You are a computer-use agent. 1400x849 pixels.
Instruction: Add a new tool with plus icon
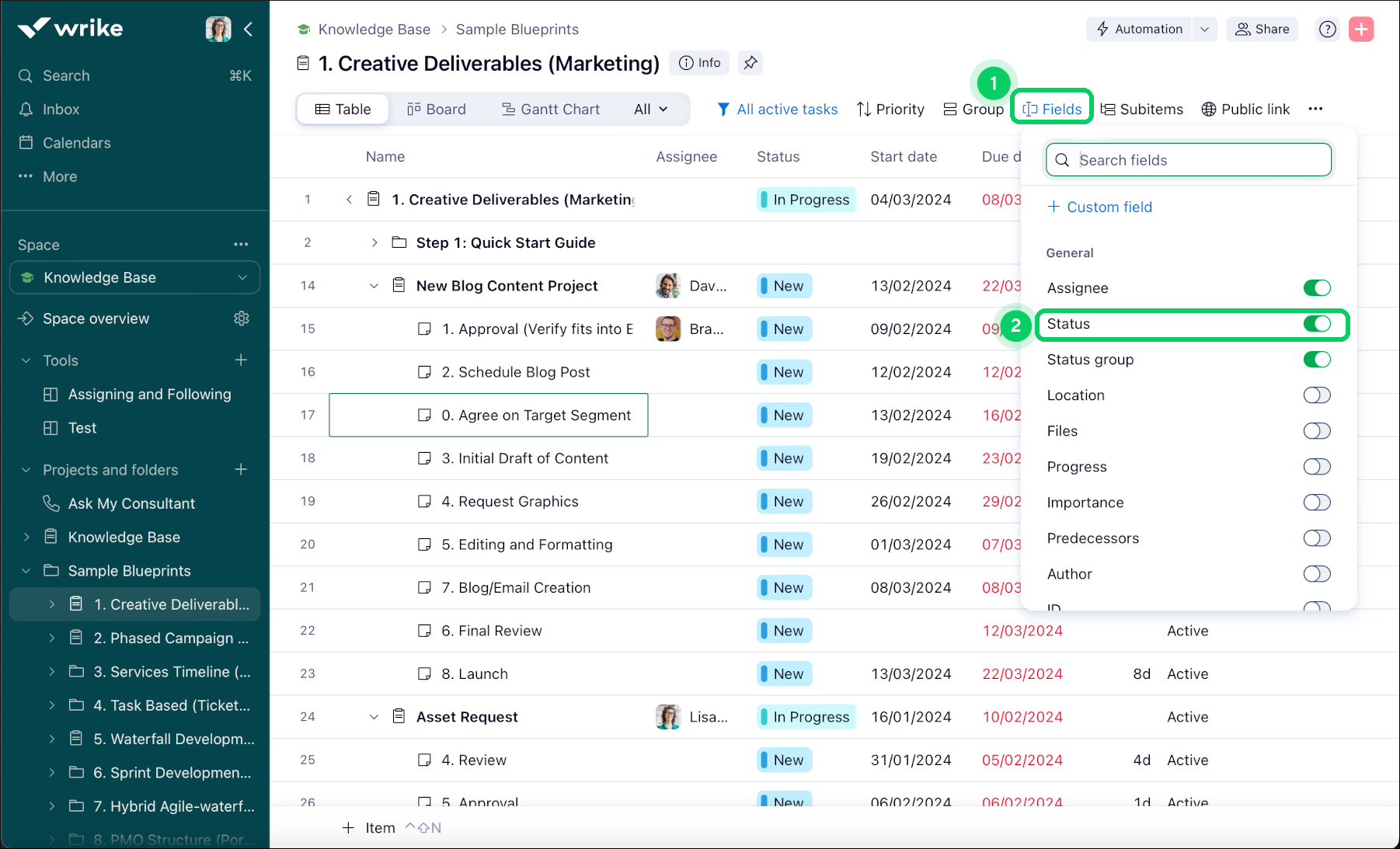[x=241, y=360]
